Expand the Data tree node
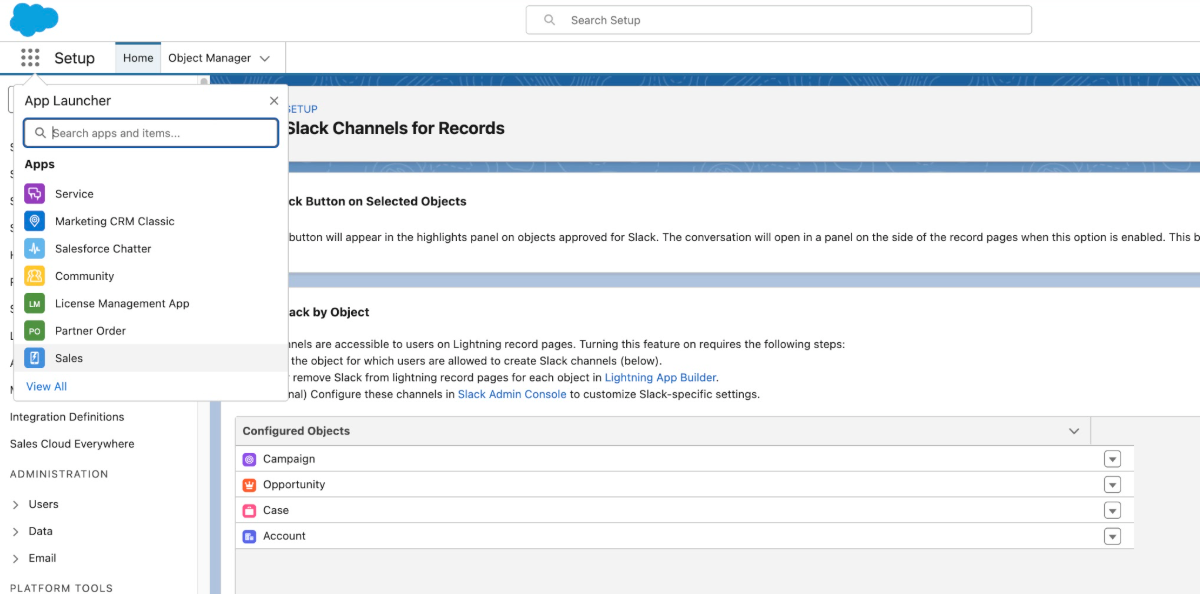The height and width of the screenshot is (594, 1200). tap(16, 532)
